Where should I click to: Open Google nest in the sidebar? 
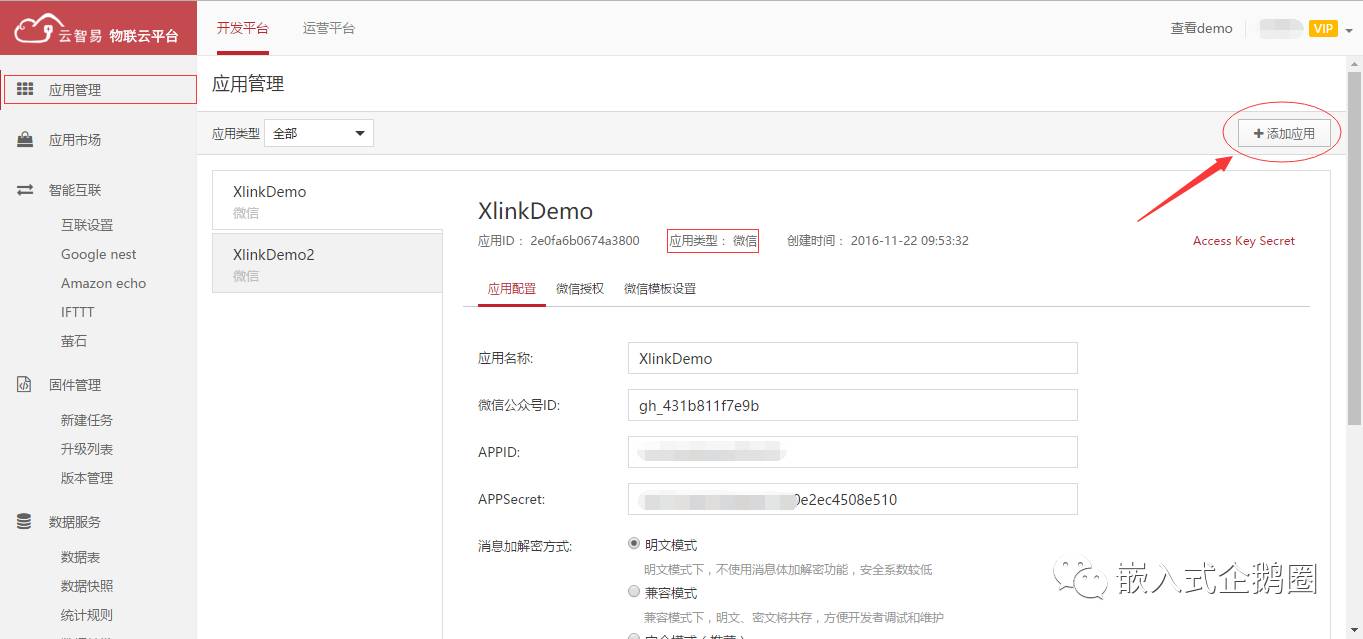(x=98, y=254)
